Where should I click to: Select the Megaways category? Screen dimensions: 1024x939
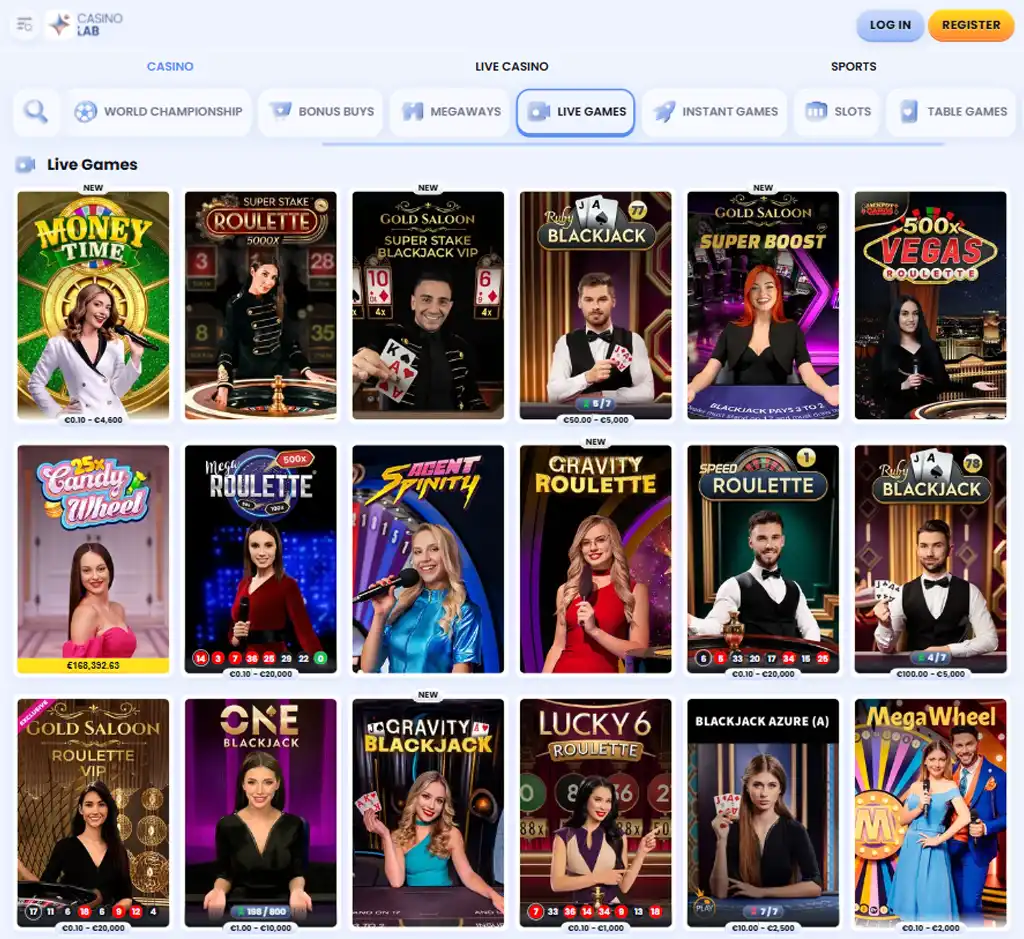tap(451, 112)
